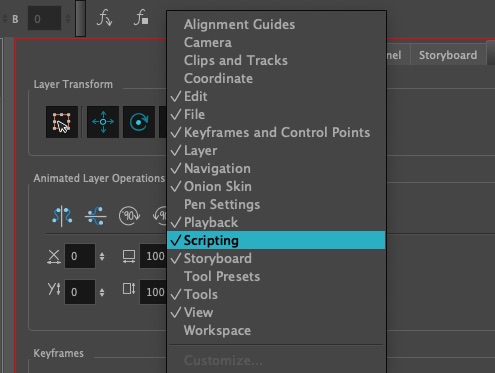This screenshot has height=373, width=495.
Task: Hide the Playback toolbar
Action: pos(276,222)
